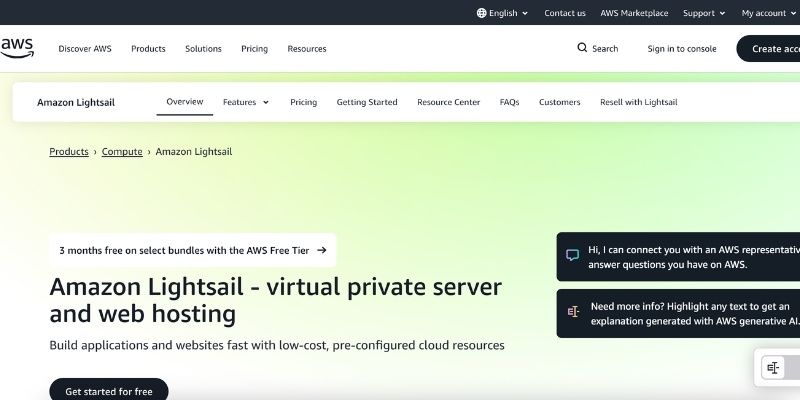Open the Getting Started tab
The image size is (800, 400).
366,102
